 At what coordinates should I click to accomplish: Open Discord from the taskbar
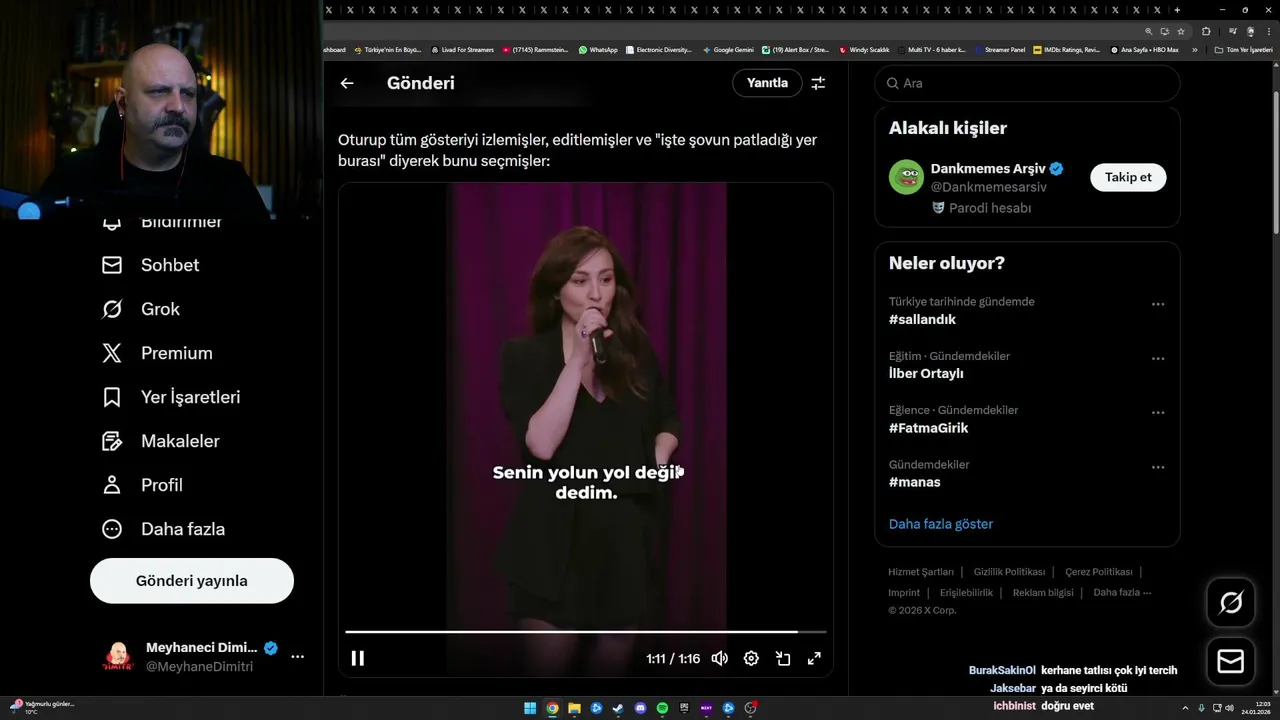pos(640,708)
